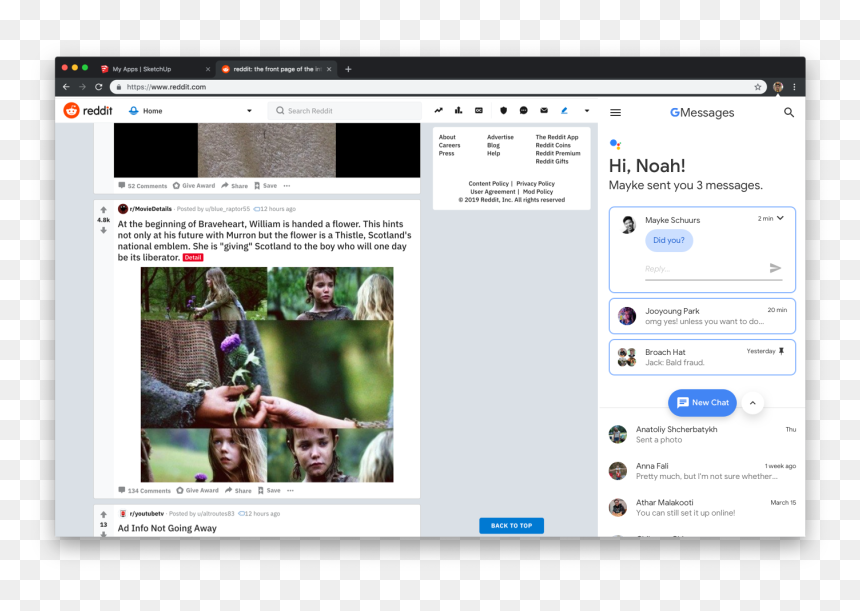The width and height of the screenshot is (860, 611).
Task: Open the Messages hamburger menu
Action: (x=615, y=112)
